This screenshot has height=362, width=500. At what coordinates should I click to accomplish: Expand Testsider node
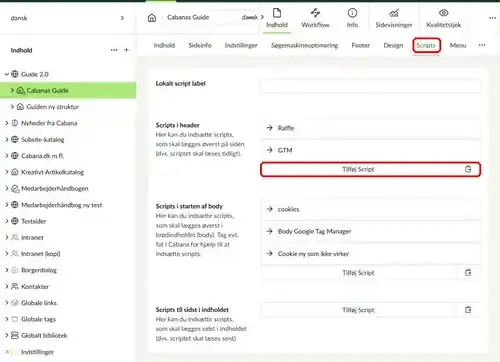click(7, 221)
